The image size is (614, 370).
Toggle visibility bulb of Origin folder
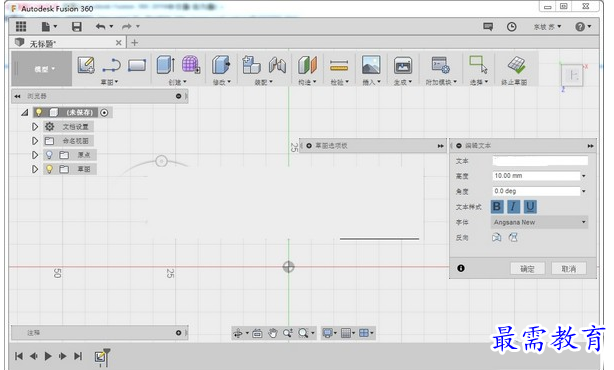[x=49, y=155]
